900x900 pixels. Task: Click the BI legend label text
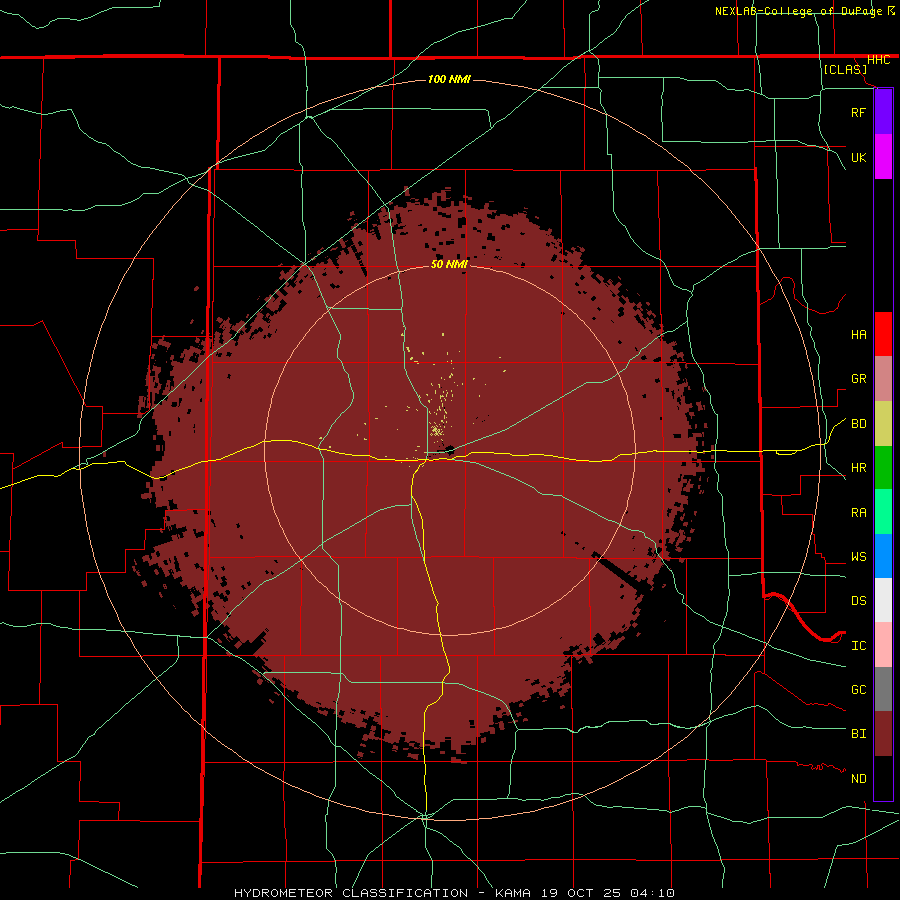pos(858,734)
